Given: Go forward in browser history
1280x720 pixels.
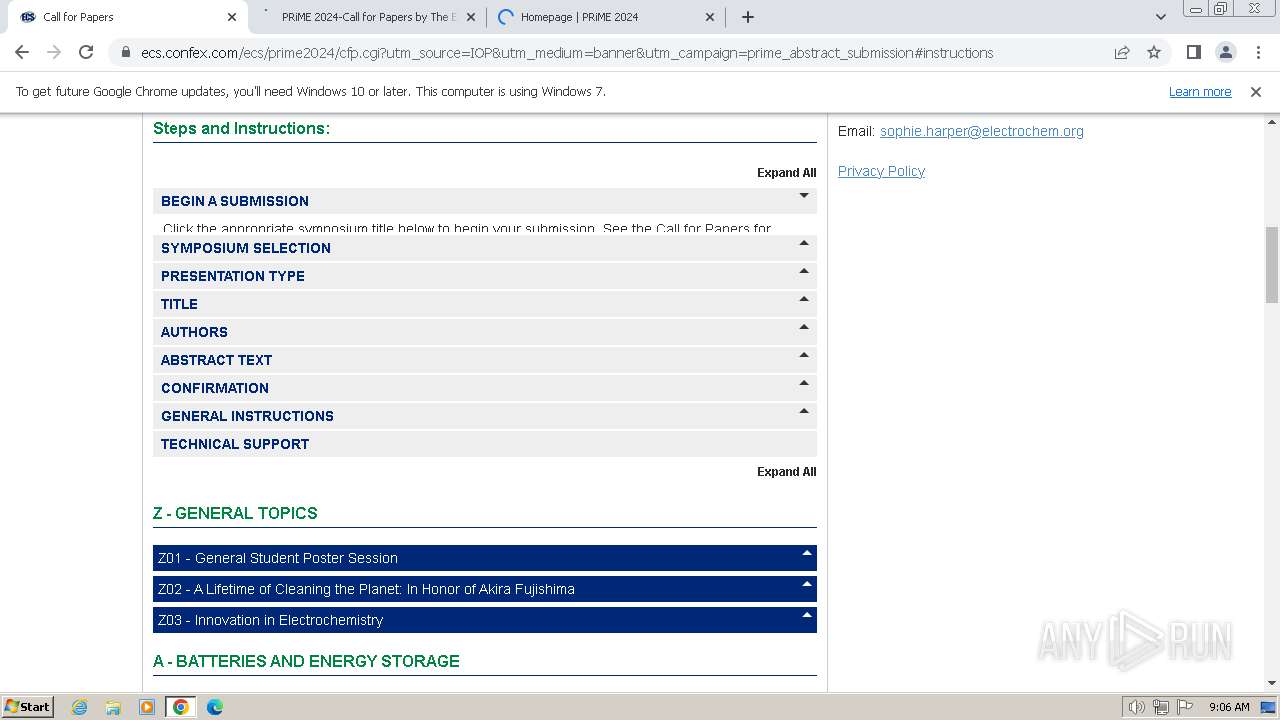Looking at the screenshot, I should pos(54,52).
